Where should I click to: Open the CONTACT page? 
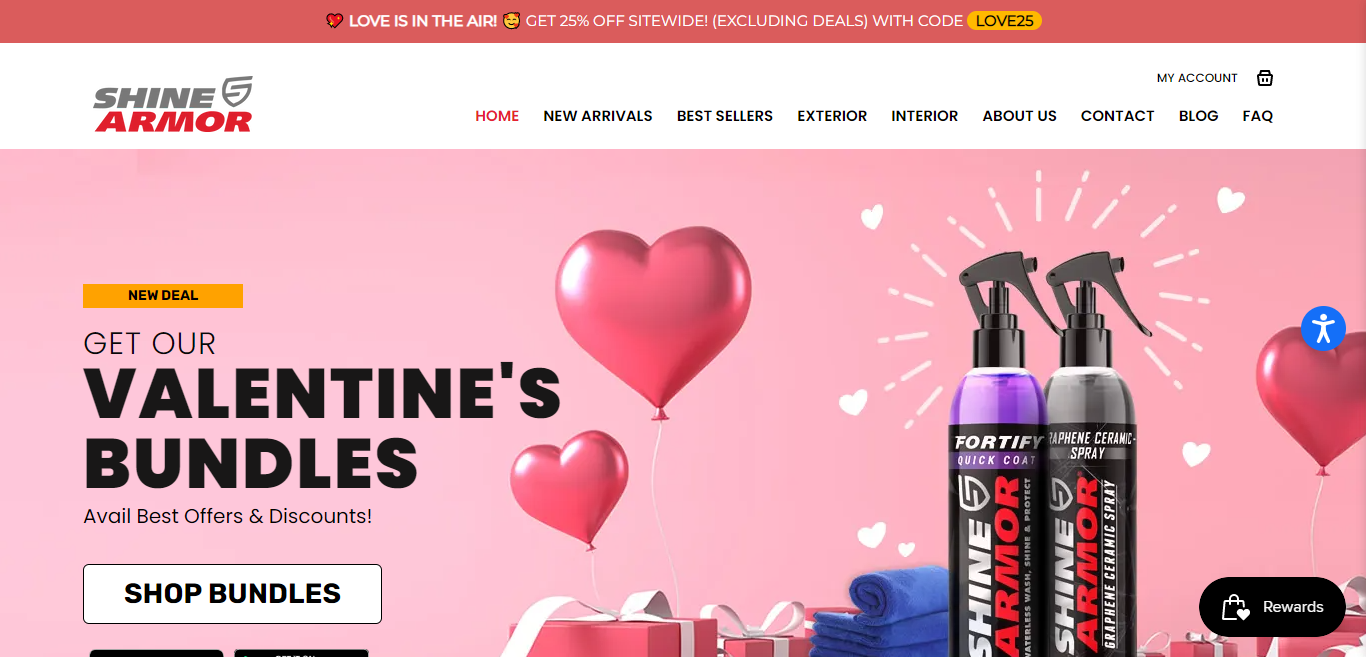1118,116
